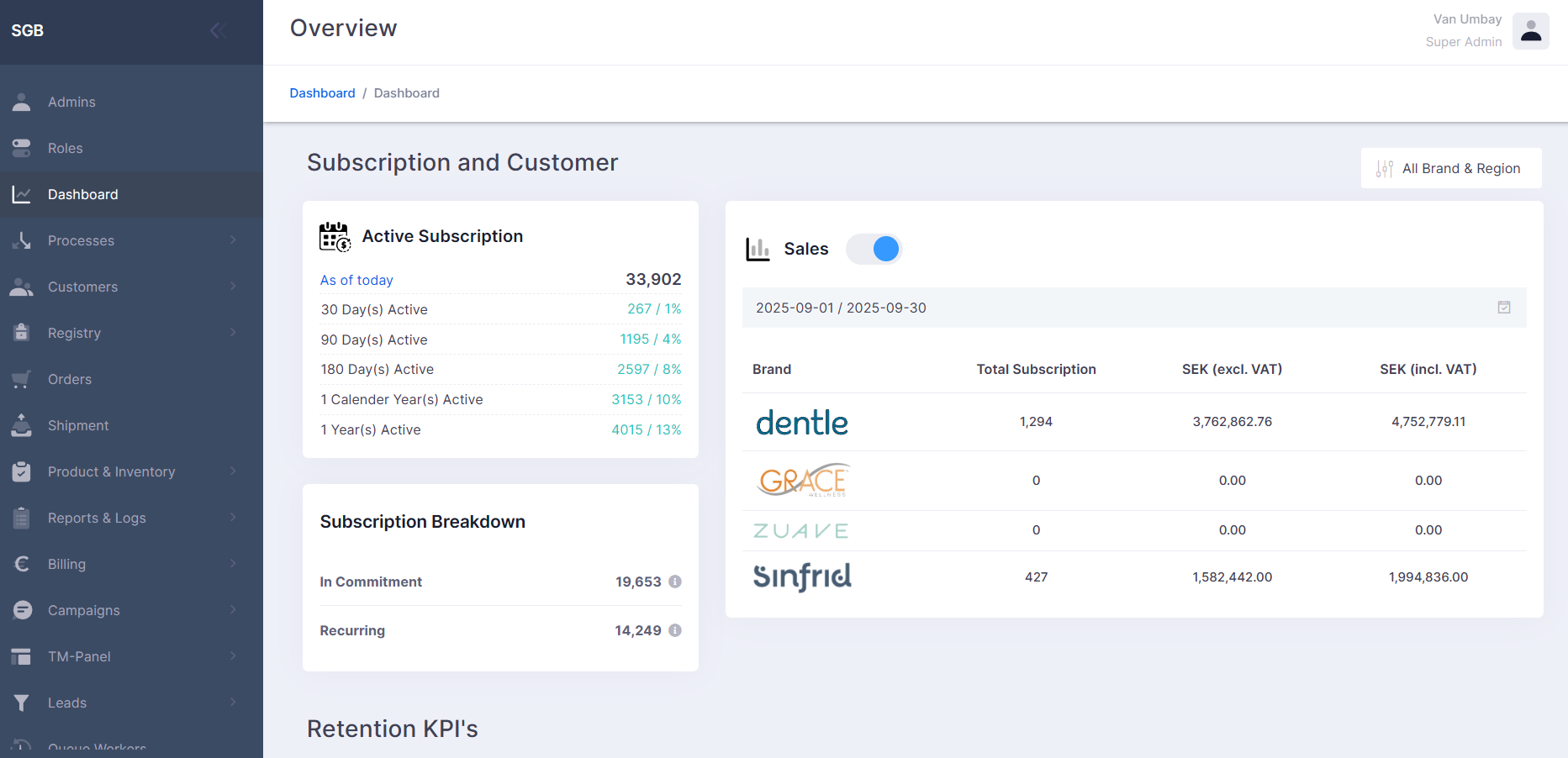Expand the Campaigns menu chevron
Viewport: 1568px width, 758px height.
(x=233, y=610)
